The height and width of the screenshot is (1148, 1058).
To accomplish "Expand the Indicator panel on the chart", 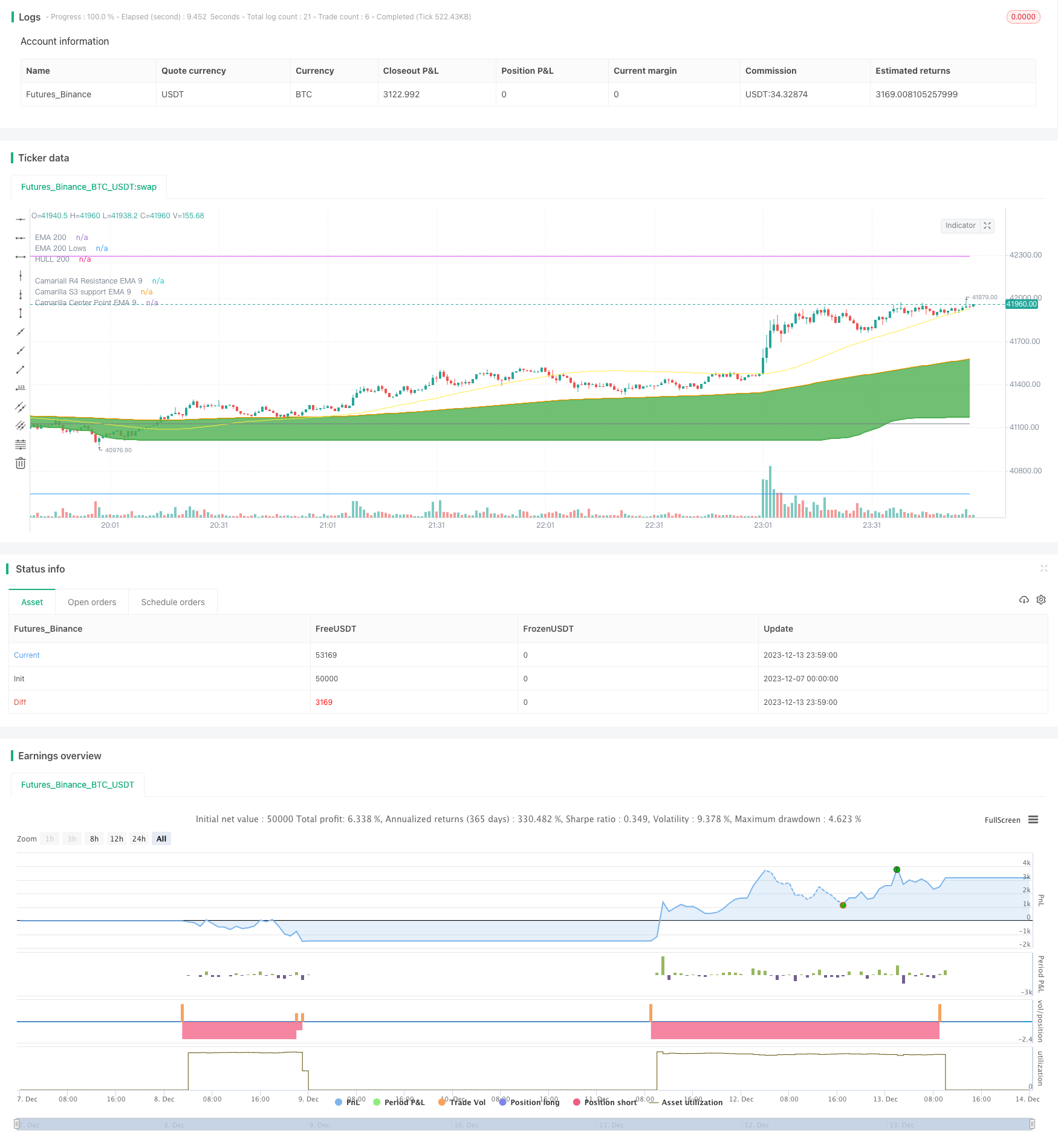I will click(987, 225).
